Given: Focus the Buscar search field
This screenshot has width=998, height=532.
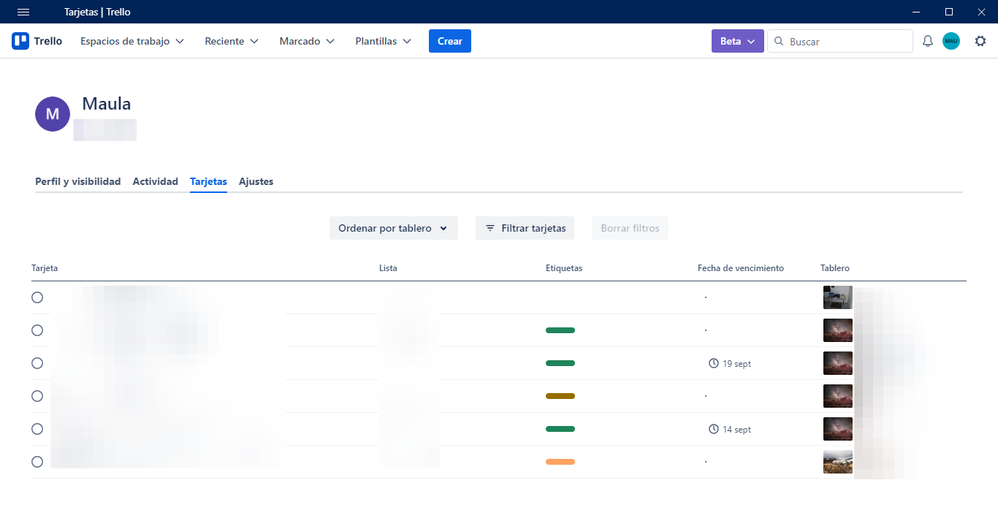Looking at the screenshot, I should point(840,41).
